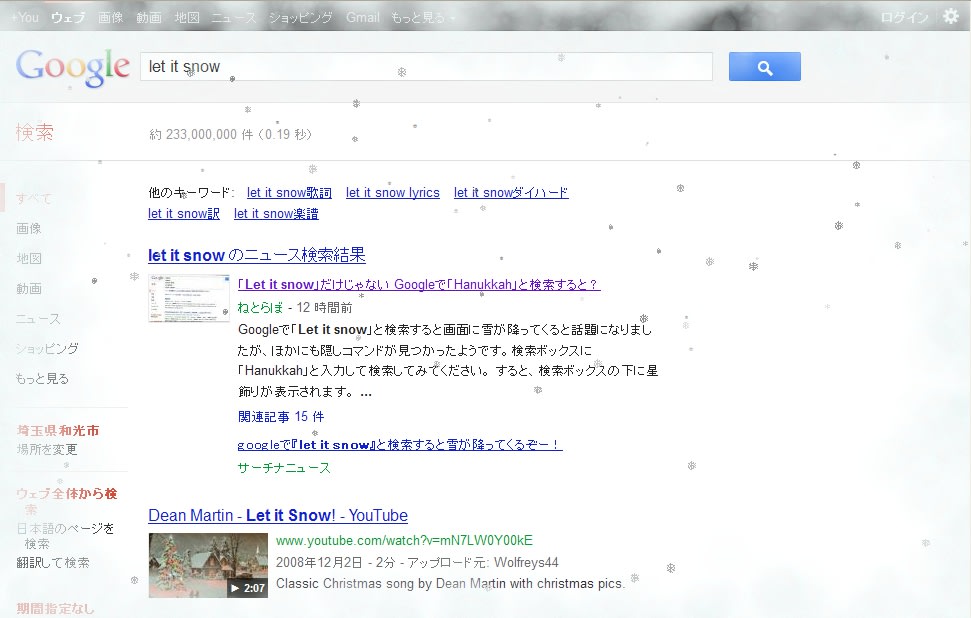Open 地図 in the top navigation bar
Image resolution: width=971 pixels, height=618 pixels.
pyautogui.click(x=187, y=17)
